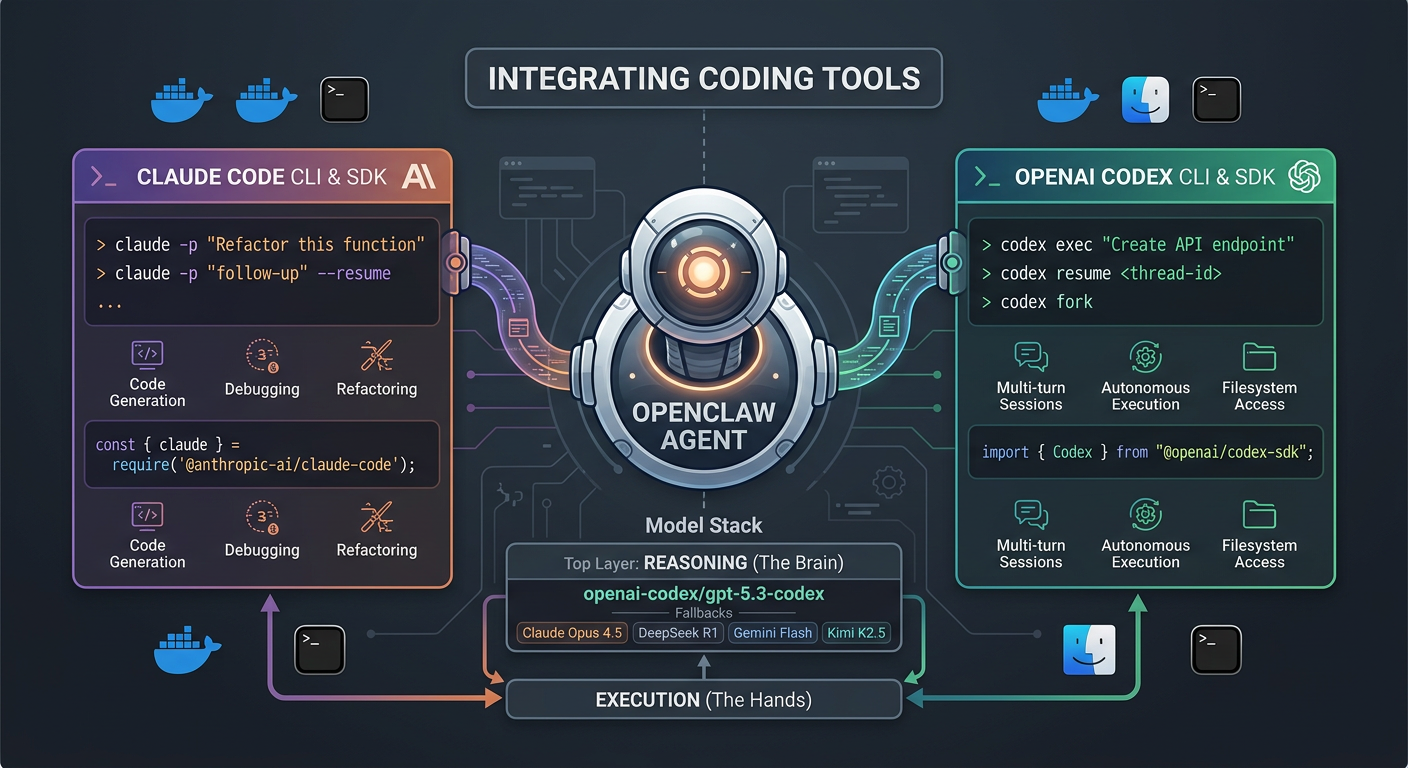Select the "Model Stack" heading
1408x768 pixels.
point(704,525)
